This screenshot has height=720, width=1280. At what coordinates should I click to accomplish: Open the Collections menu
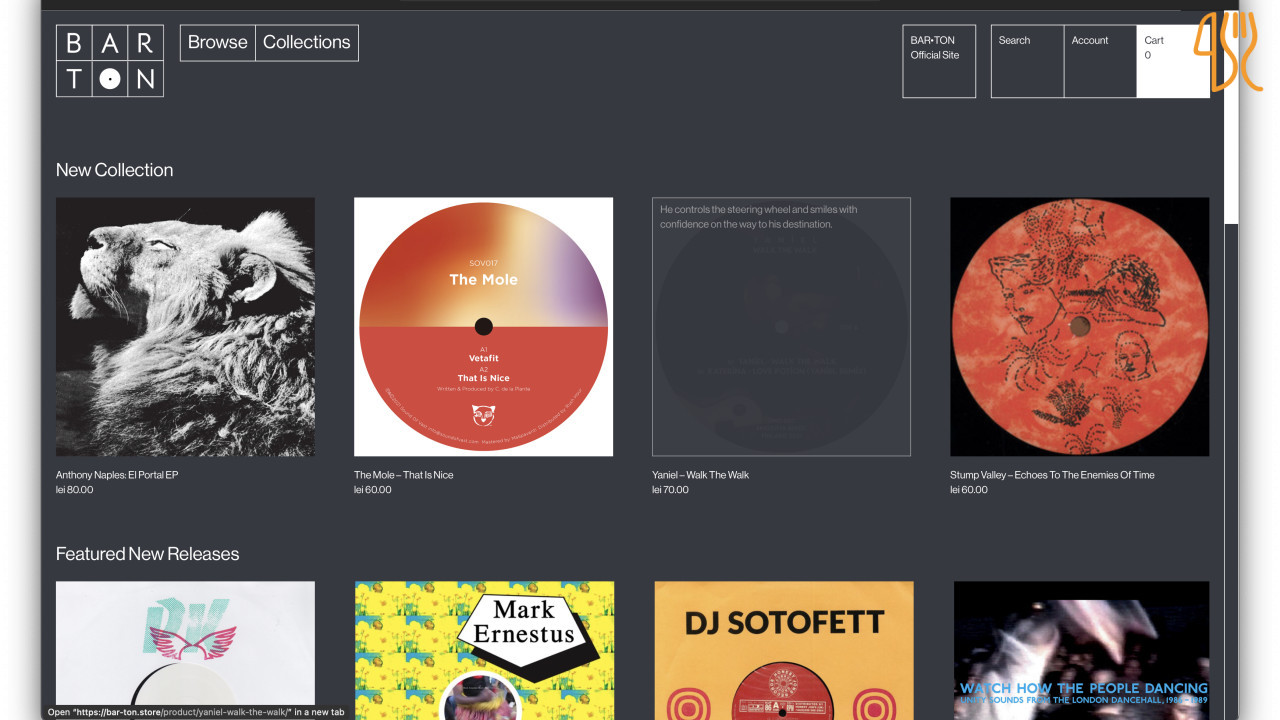click(307, 43)
